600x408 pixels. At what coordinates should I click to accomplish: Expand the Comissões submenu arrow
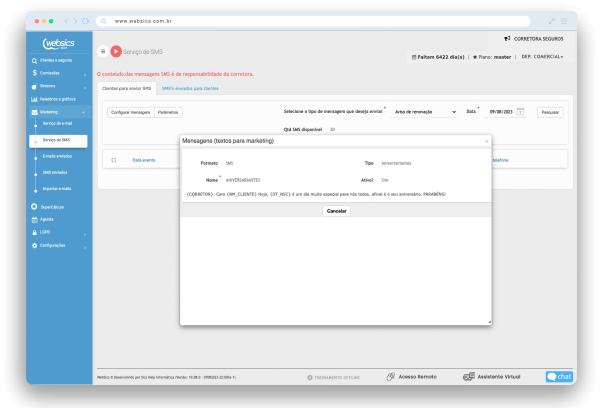tap(85, 75)
